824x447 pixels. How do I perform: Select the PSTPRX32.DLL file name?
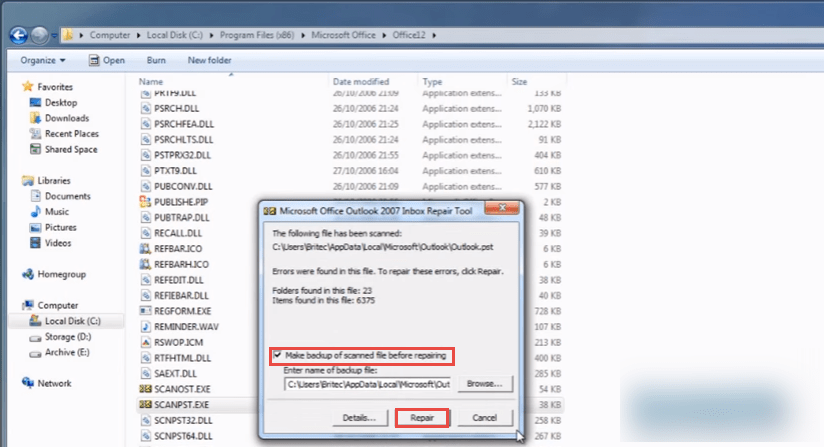182,155
